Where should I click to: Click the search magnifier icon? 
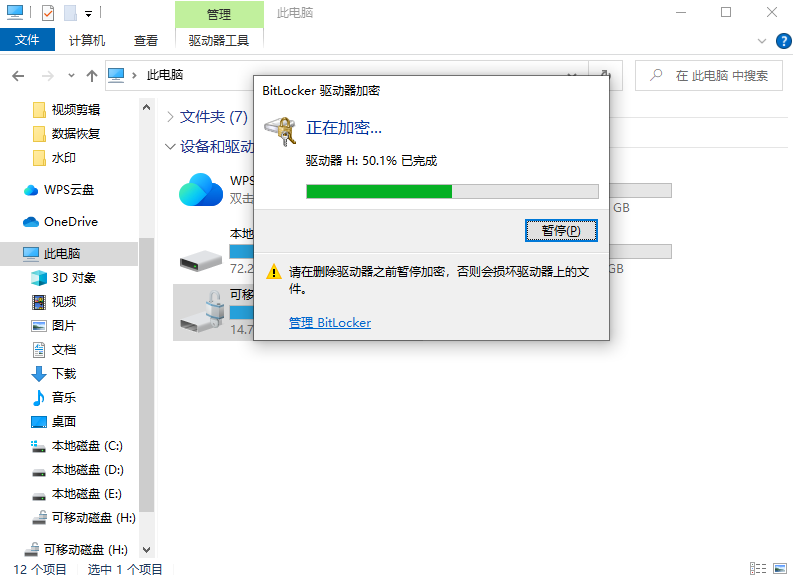[656, 75]
